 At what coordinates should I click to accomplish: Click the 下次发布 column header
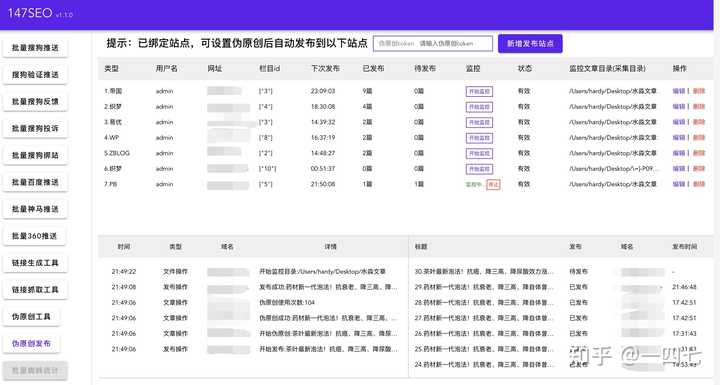coord(325,68)
